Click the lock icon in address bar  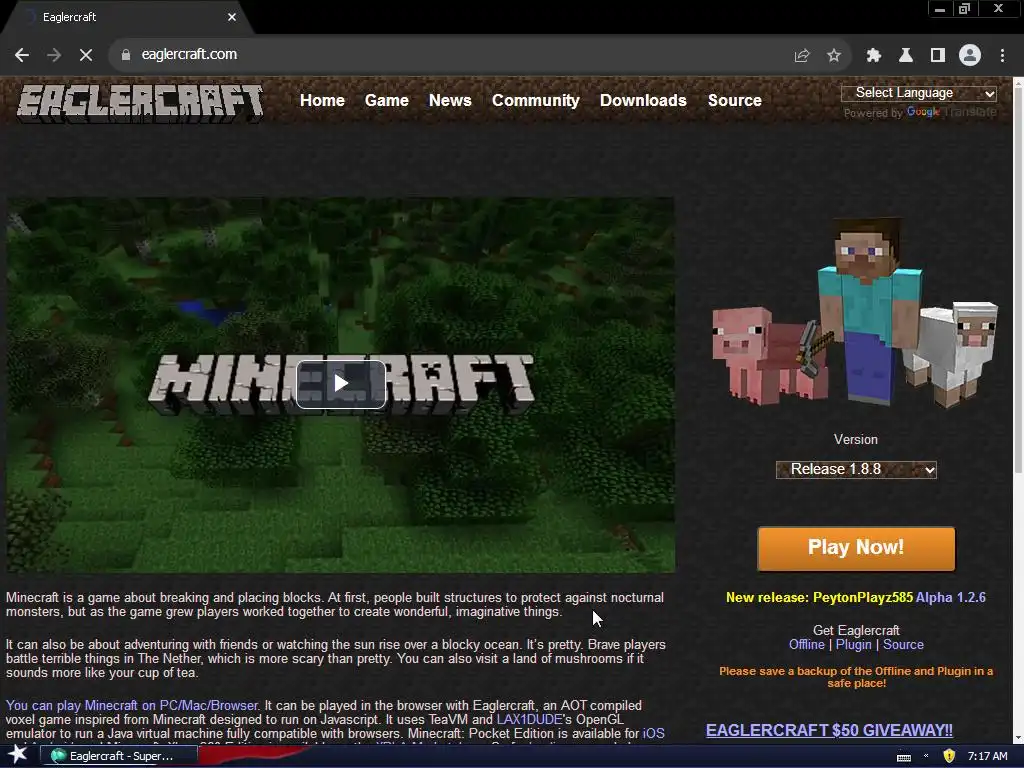tap(126, 55)
